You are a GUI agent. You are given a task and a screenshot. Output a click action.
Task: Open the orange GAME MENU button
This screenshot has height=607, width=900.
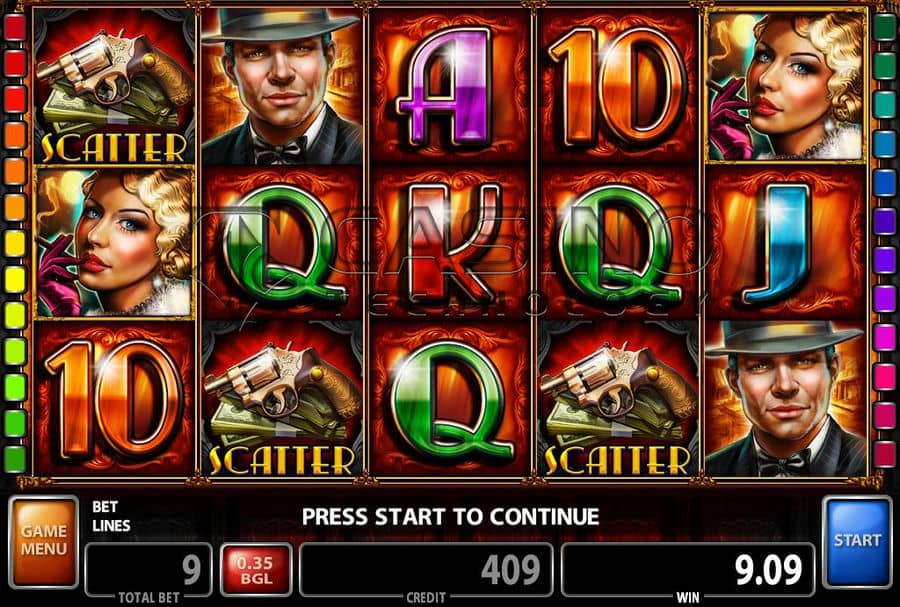[44, 542]
